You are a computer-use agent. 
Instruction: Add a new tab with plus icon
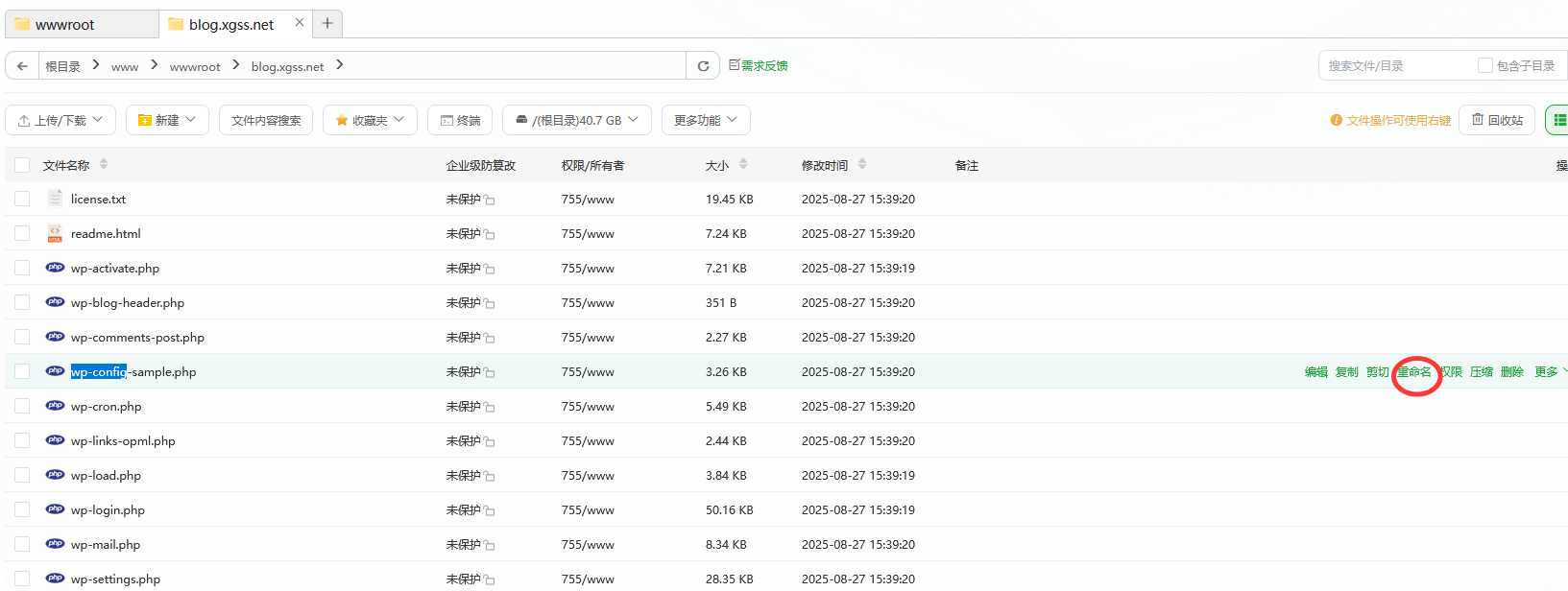click(x=327, y=24)
